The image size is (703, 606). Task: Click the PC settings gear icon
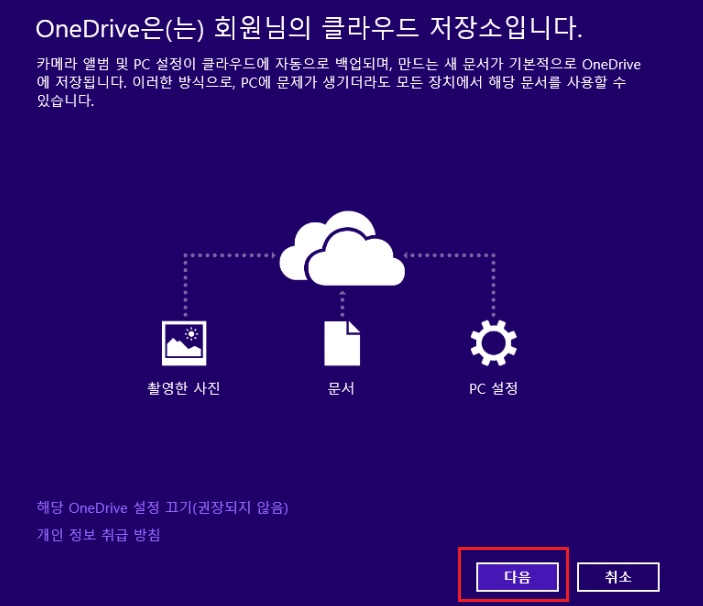coord(494,343)
